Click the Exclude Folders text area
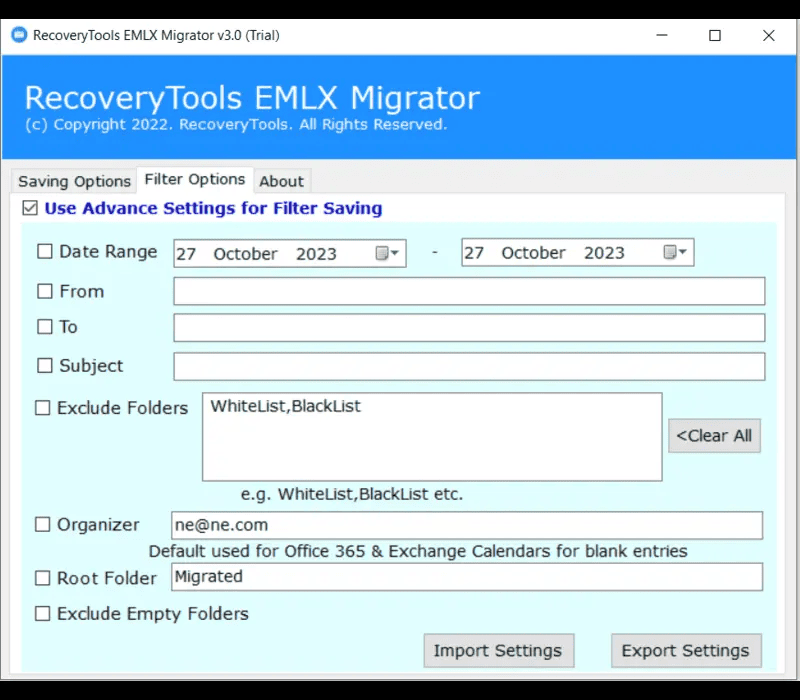The image size is (800, 700). pos(432,437)
